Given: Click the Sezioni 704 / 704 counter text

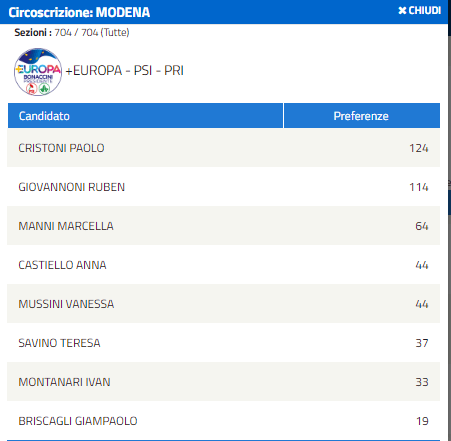Looking at the screenshot, I should [x=72, y=32].
